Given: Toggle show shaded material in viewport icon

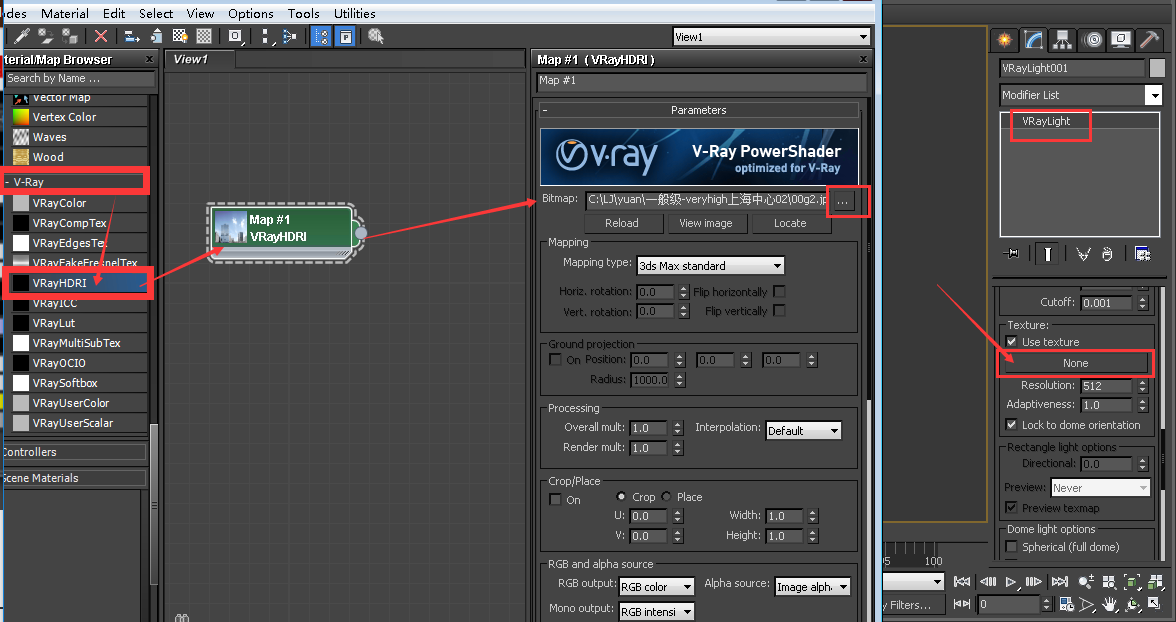Looking at the screenshot, I should (180, 36).
